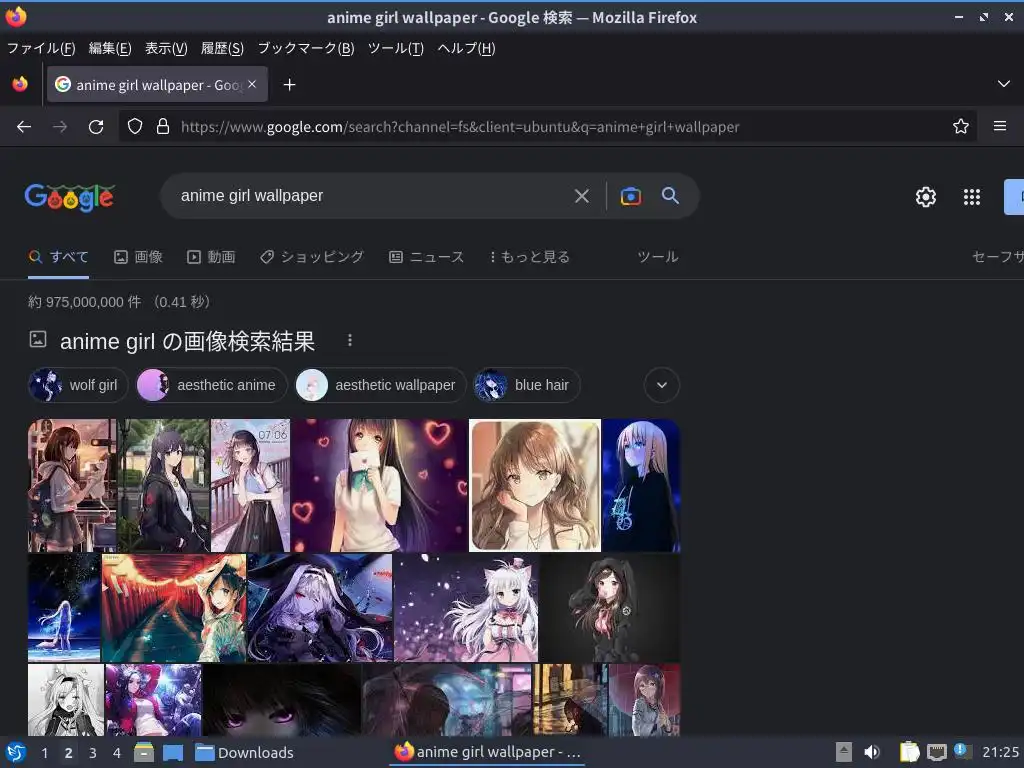Open ファイル(F) menu
The height and width of the screenshot is (768, 1024).
pos(40,48)
